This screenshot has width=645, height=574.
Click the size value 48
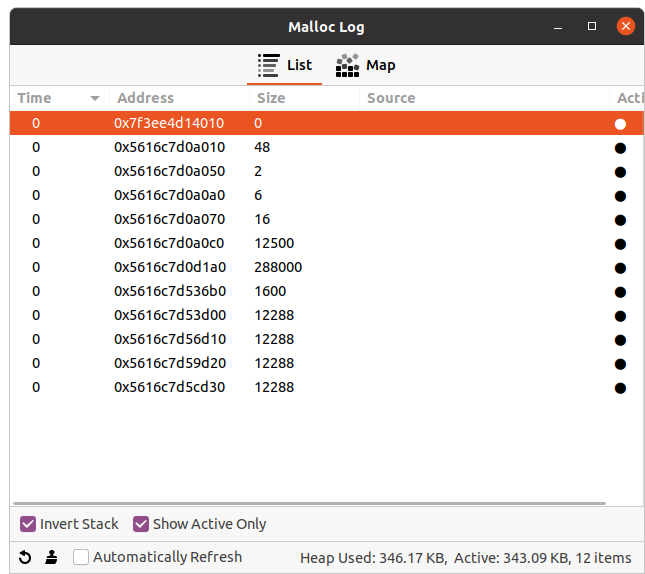pos(262,147)
